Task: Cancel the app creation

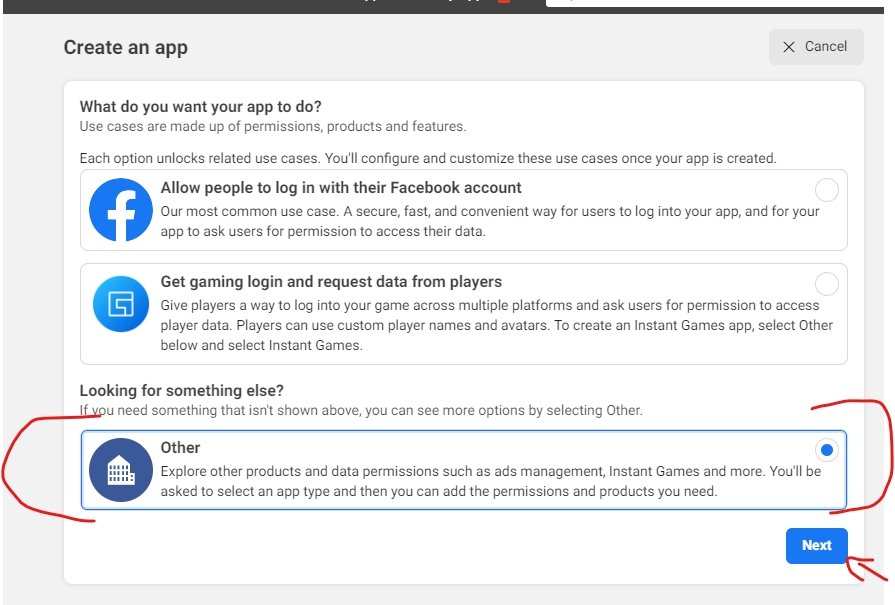Action: (x=816, y=47)
